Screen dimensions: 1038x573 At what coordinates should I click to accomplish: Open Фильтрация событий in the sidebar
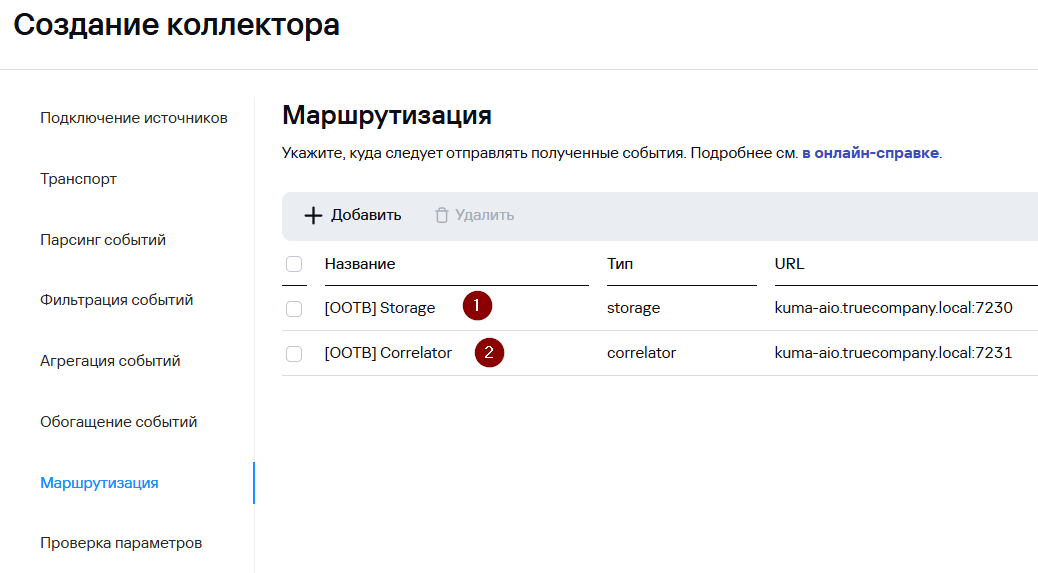[117, 300]
